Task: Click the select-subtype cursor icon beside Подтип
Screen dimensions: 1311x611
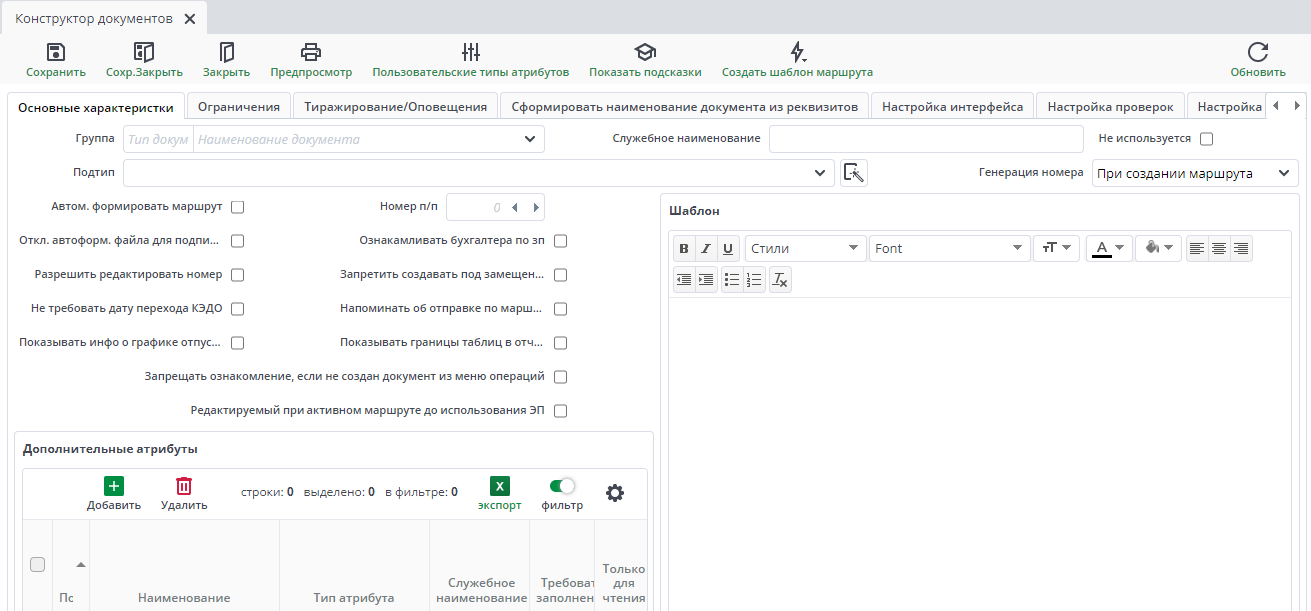Action: coord(854,173)
